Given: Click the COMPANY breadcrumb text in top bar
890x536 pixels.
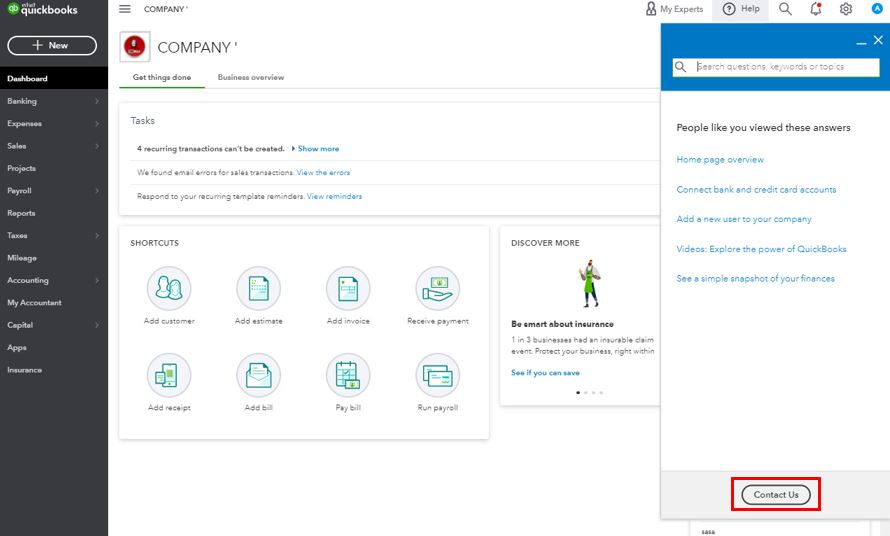Looking at the screenshot, I should (x=165, y=9).
